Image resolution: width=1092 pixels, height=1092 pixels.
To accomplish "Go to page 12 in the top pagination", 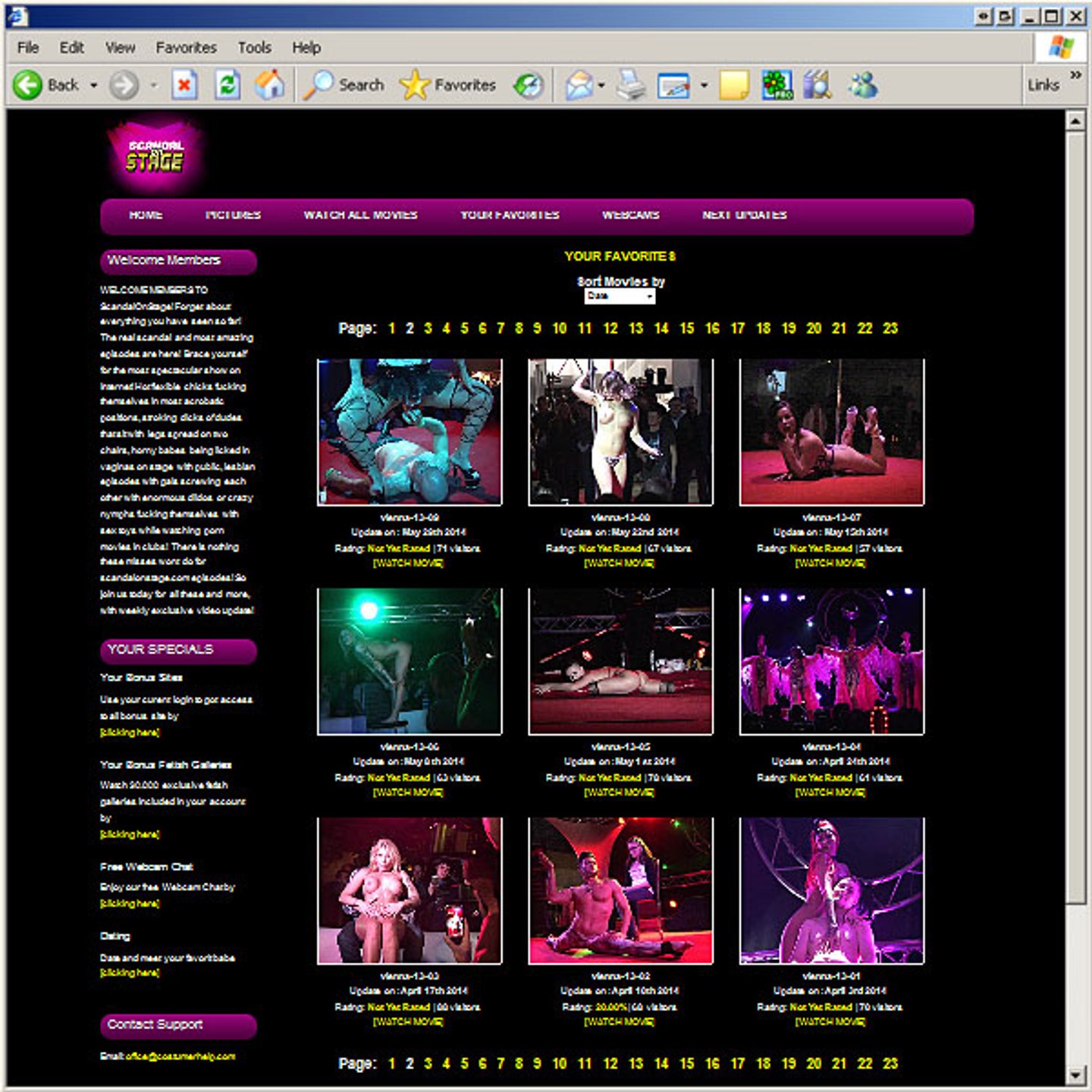I will point(610,328).
